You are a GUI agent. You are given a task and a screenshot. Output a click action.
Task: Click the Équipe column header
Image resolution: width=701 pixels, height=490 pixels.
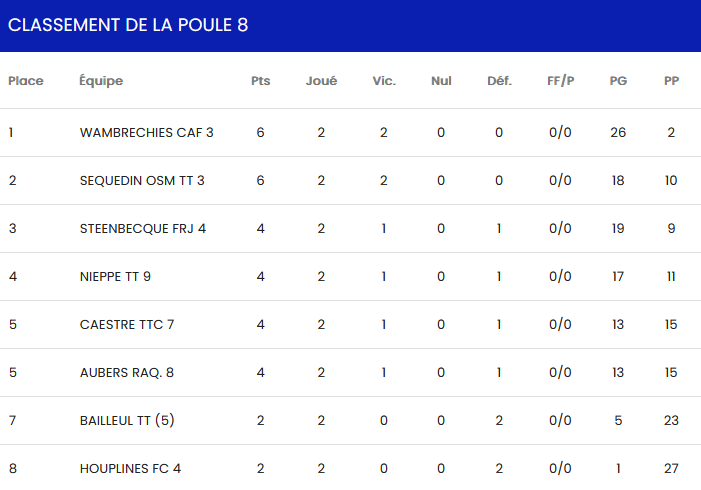click(101, 81)
